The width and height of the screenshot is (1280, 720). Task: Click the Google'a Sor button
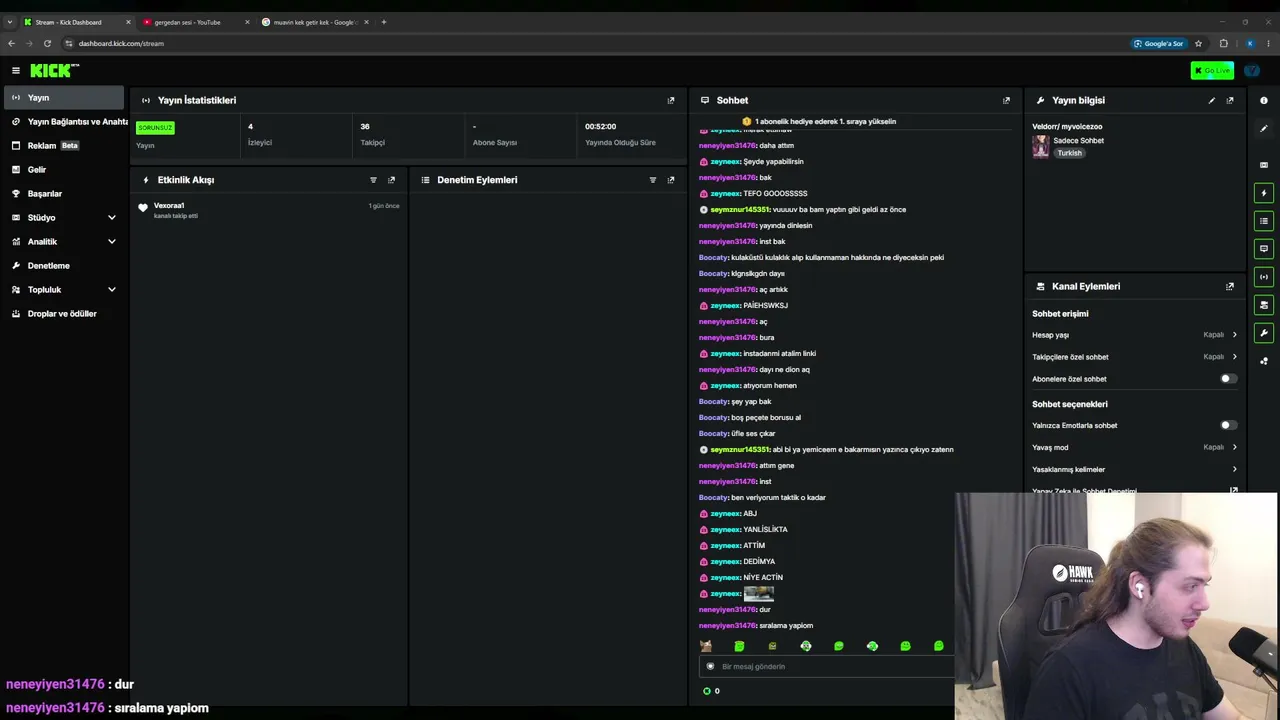pyautogui.click(x=1159, y=43)
